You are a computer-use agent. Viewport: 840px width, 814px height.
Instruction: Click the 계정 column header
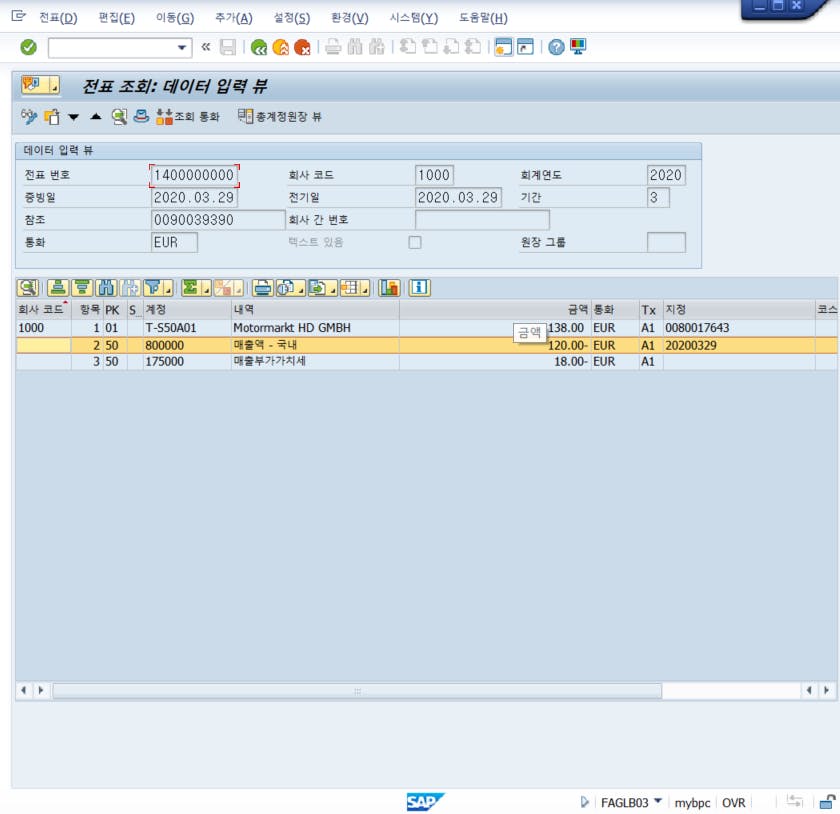pyautogui.click(x=186, y=310)
